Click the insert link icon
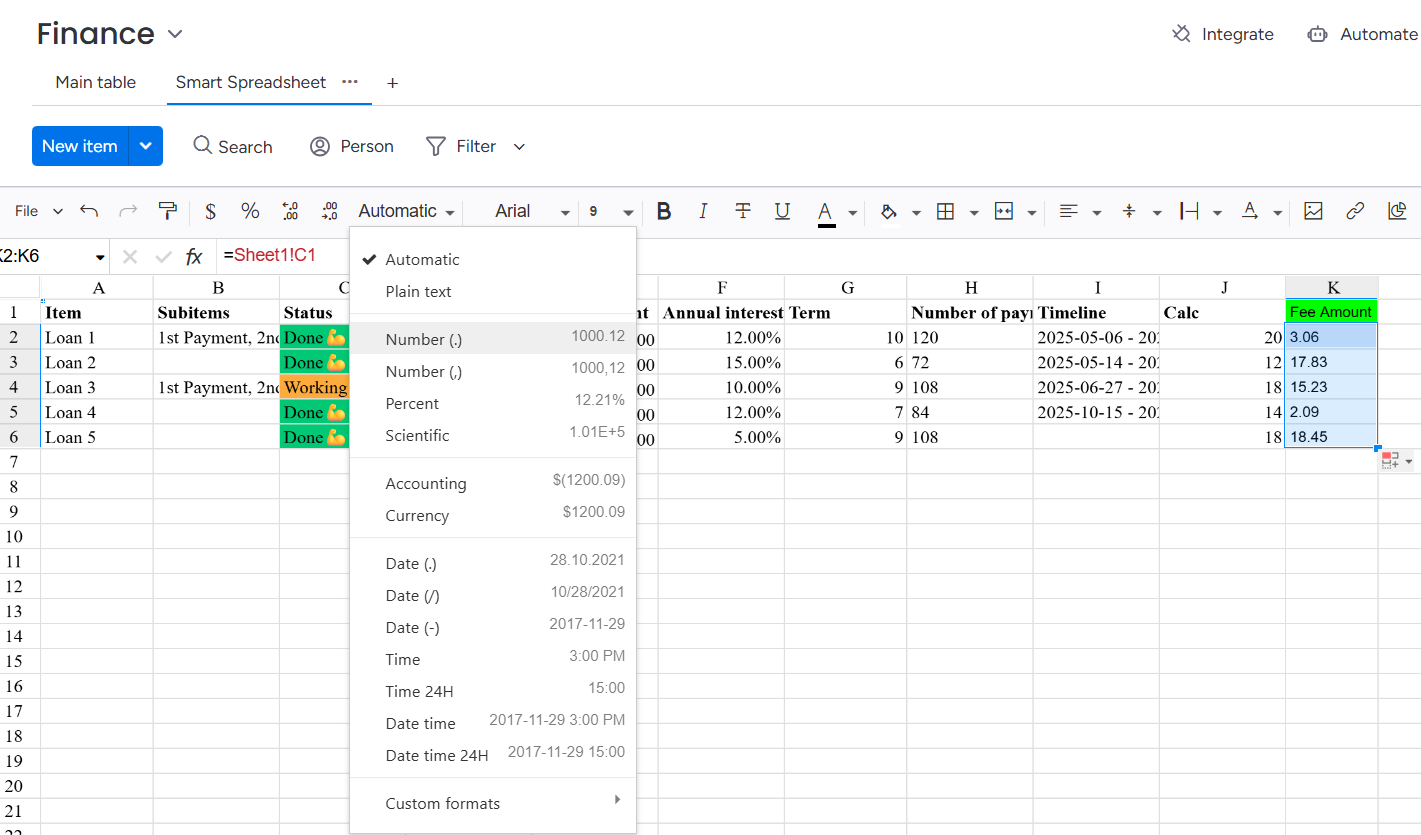Image resolution: width=1421 pixels, height=835 pixels. (x=1355, y=211)
